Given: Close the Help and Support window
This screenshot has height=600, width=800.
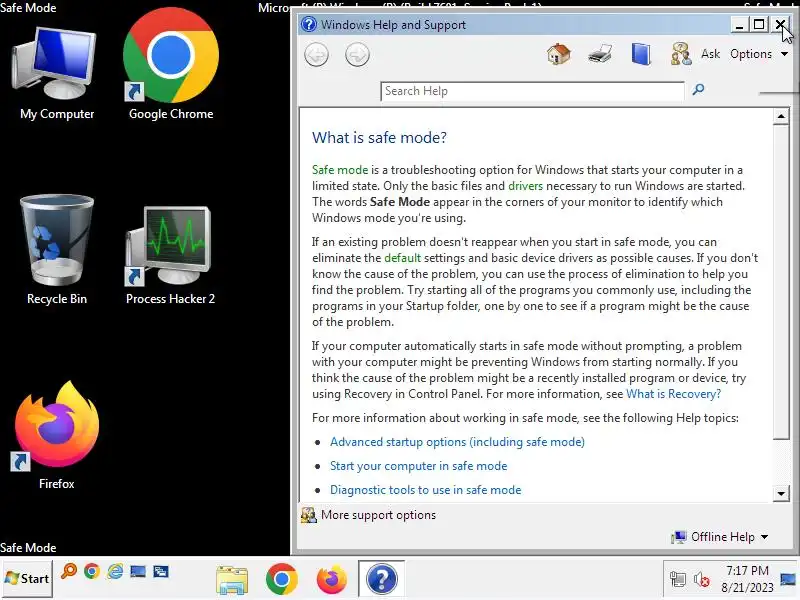Looking at the screenshot, I should [x=781, y=24].
